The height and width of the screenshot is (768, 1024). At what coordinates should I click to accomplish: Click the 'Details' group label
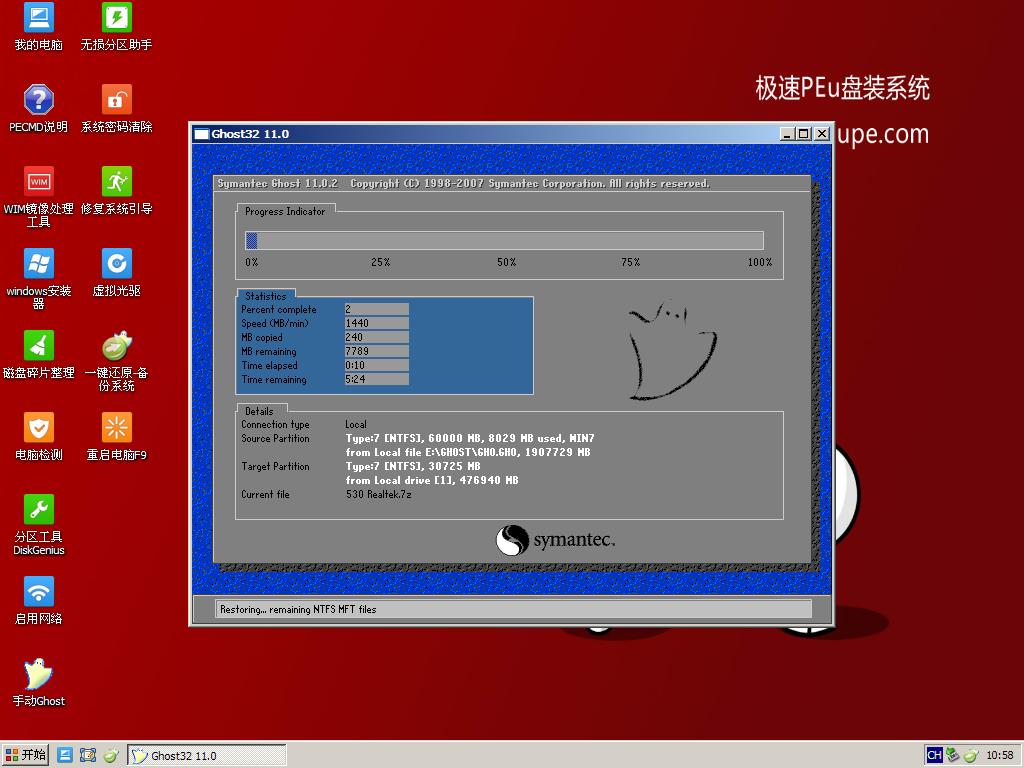[x=259, y=411]
